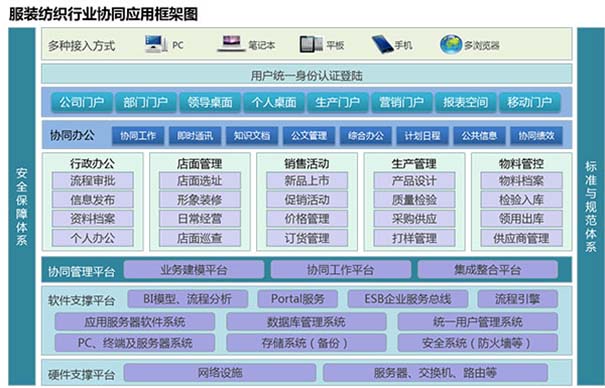Viewport: 605px width, 388px height.
Task: Click 店面选址 under 店面管理
Action: click(x=200, y=181)
